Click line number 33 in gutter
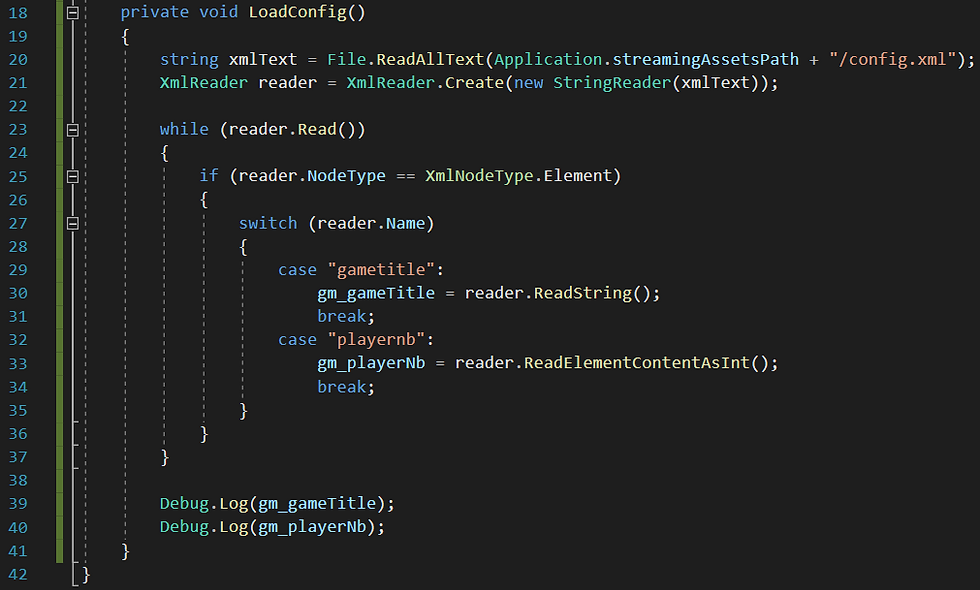980x590 pixels. click(18, 363)
